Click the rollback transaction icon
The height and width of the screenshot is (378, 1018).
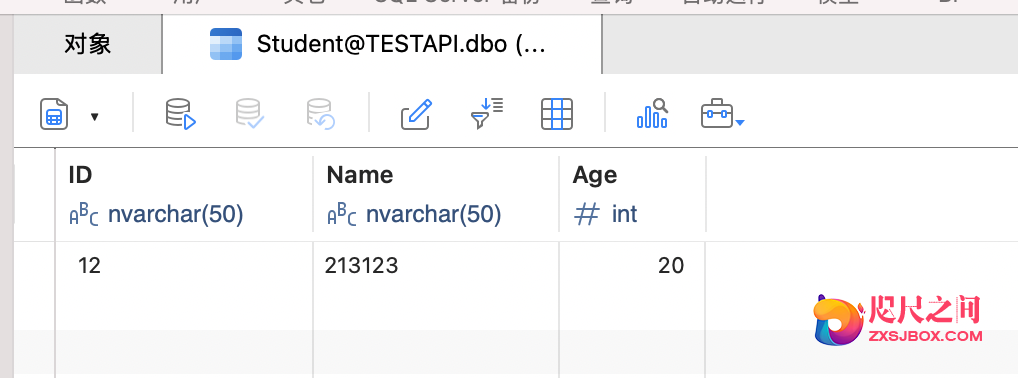(321, 114)
